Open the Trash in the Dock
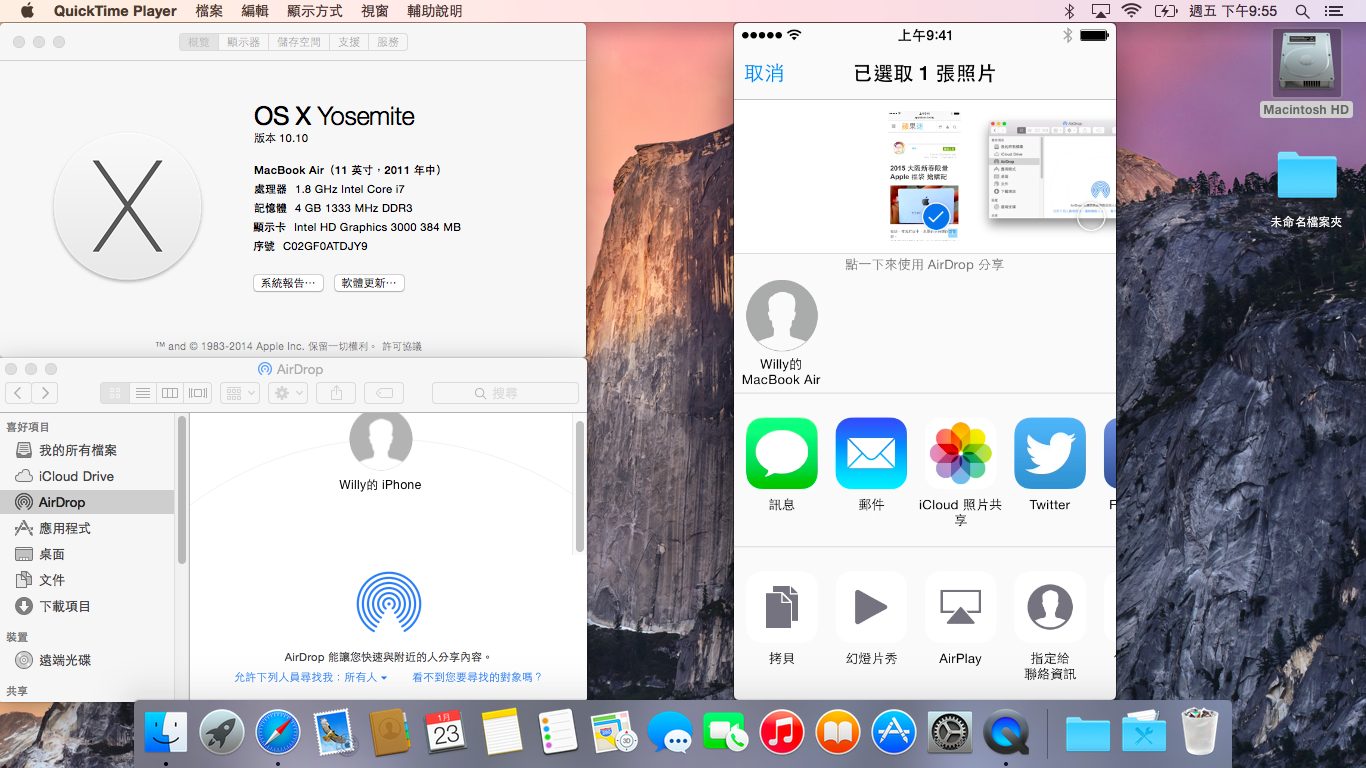 tap(1199, 733)
